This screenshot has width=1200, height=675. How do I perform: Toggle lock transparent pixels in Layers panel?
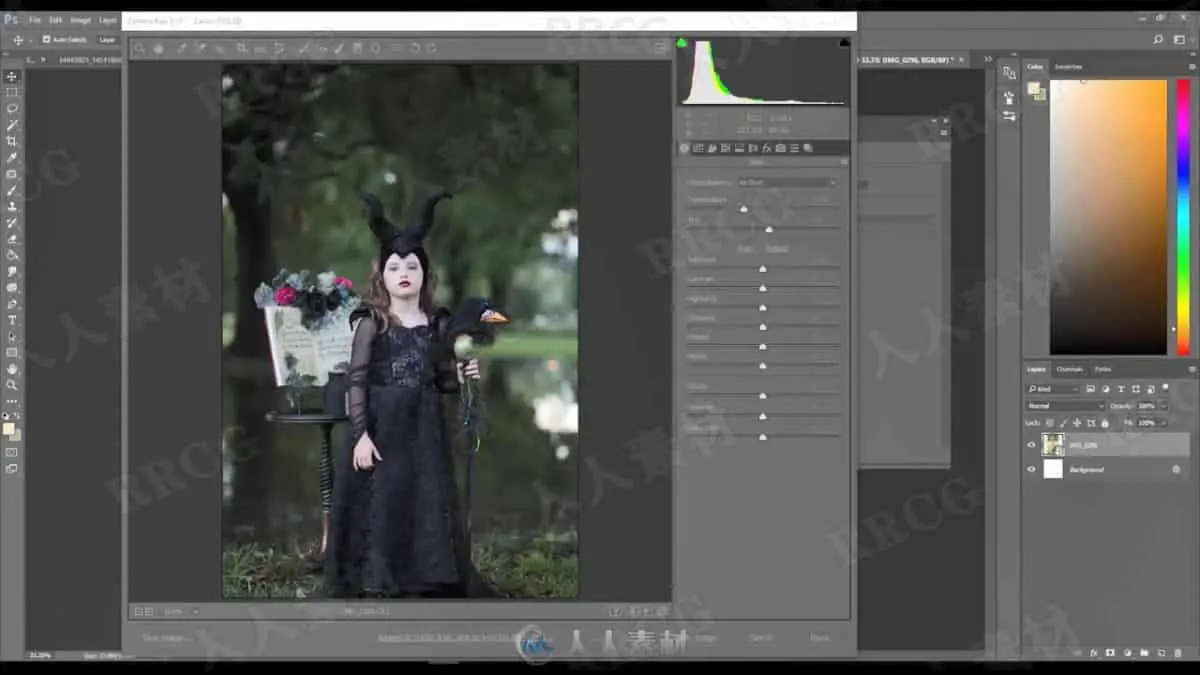point(1049,423)
